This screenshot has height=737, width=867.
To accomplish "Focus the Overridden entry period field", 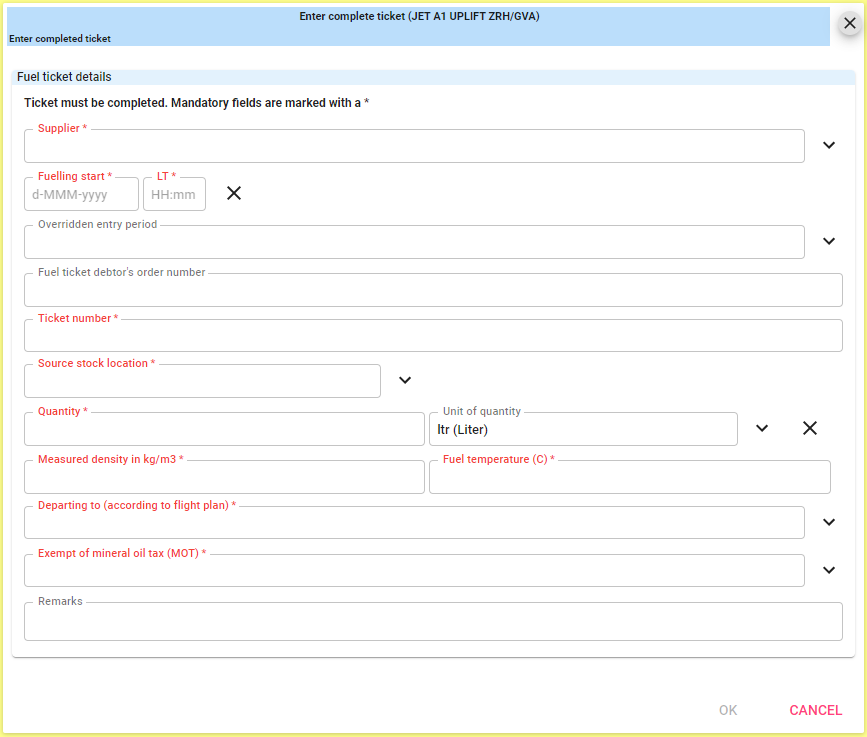I will (414, 242).
